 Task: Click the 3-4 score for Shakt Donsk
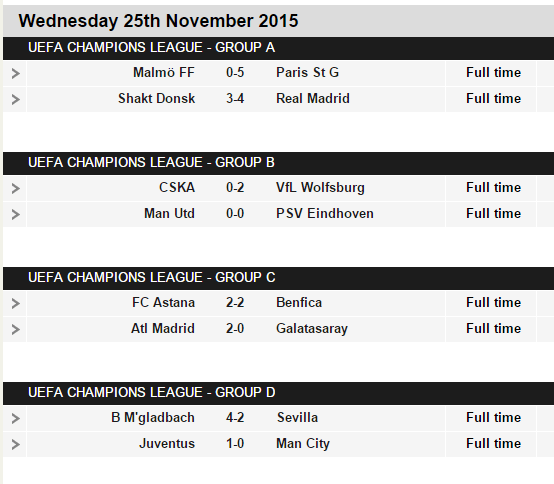(235, 99)
